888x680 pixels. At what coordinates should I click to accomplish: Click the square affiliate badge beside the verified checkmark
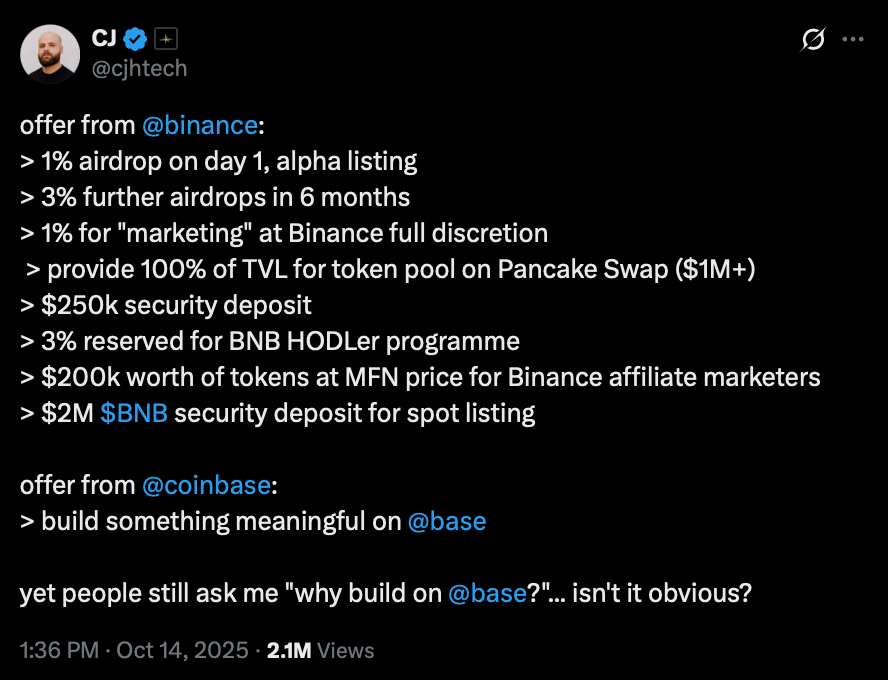tap(166, 39)
